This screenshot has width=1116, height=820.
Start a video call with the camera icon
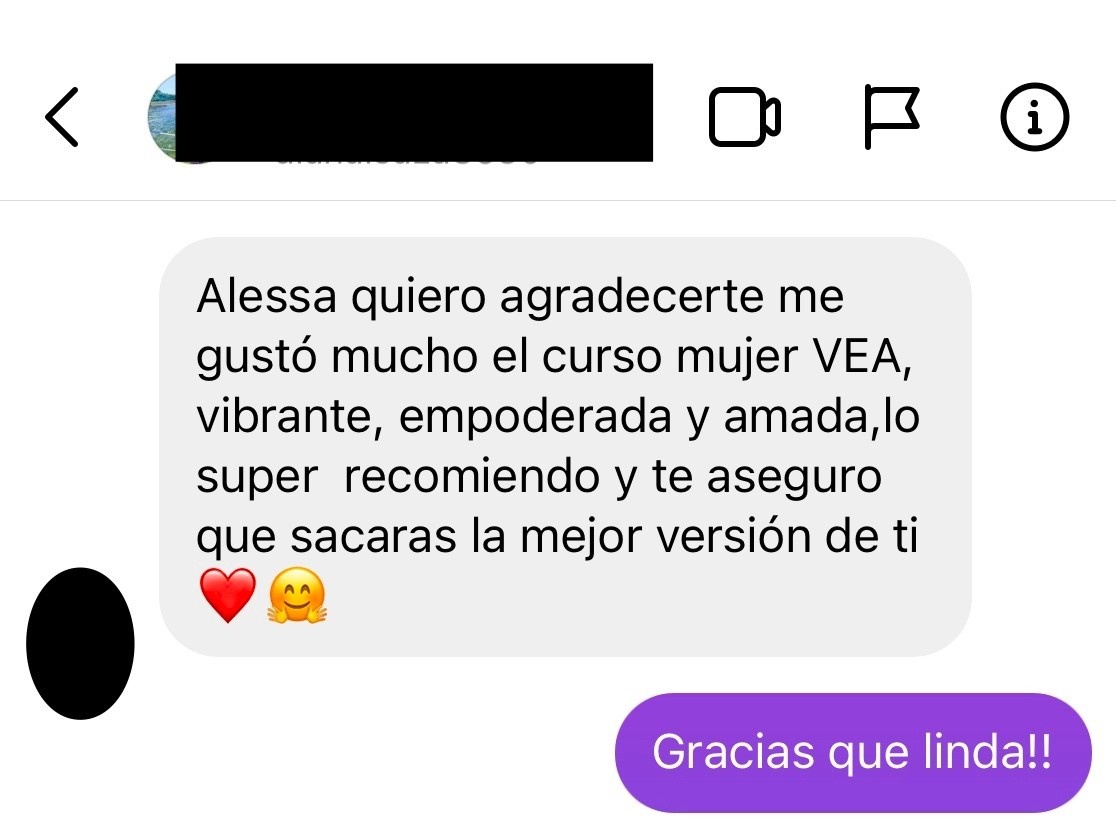744,117
